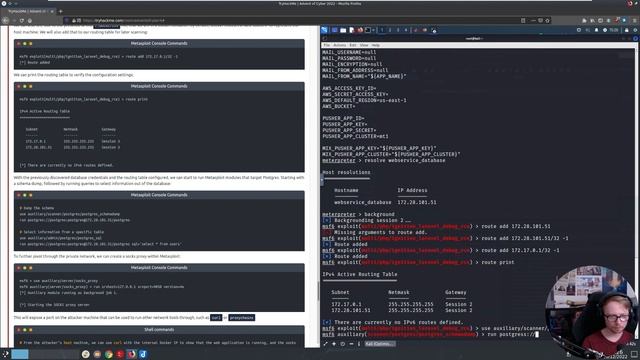The width and height of the screenshot is (640, 360).
Task: Open Firefox from the host taskbar
Action: [x=131, y=354]
